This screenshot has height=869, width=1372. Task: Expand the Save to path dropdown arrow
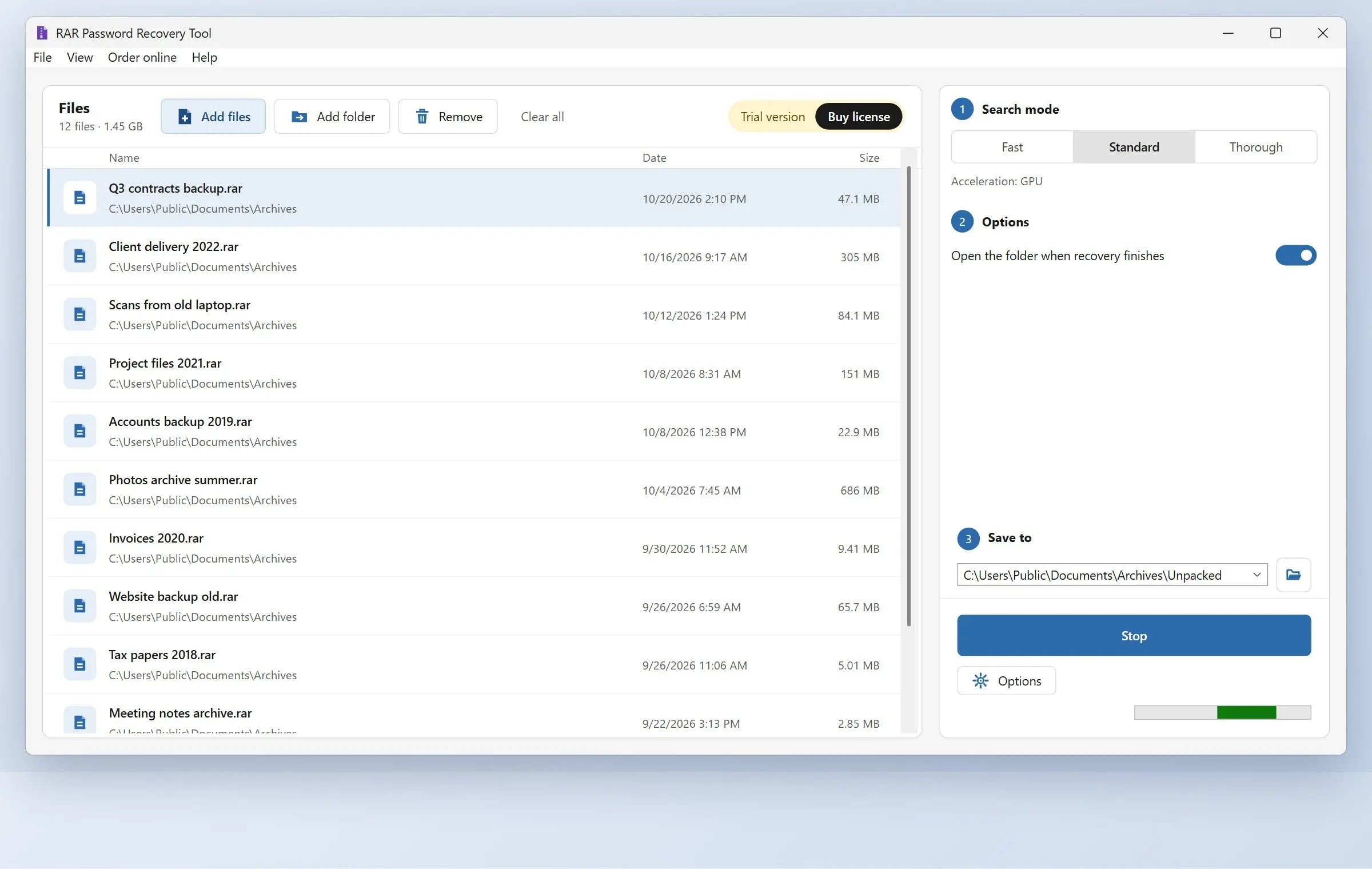[1257, 575]
